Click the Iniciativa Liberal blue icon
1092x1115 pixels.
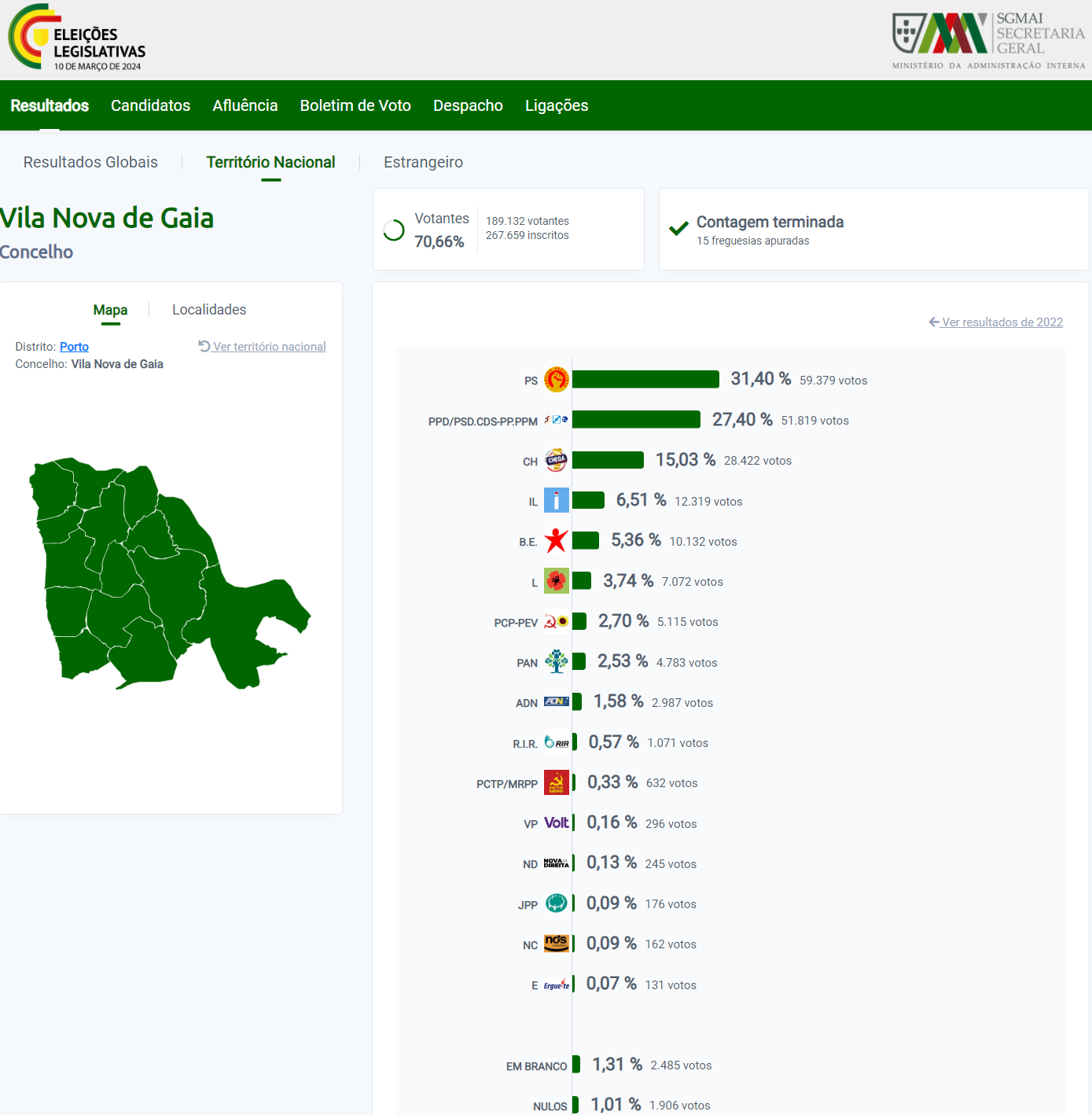click(557, 501)
